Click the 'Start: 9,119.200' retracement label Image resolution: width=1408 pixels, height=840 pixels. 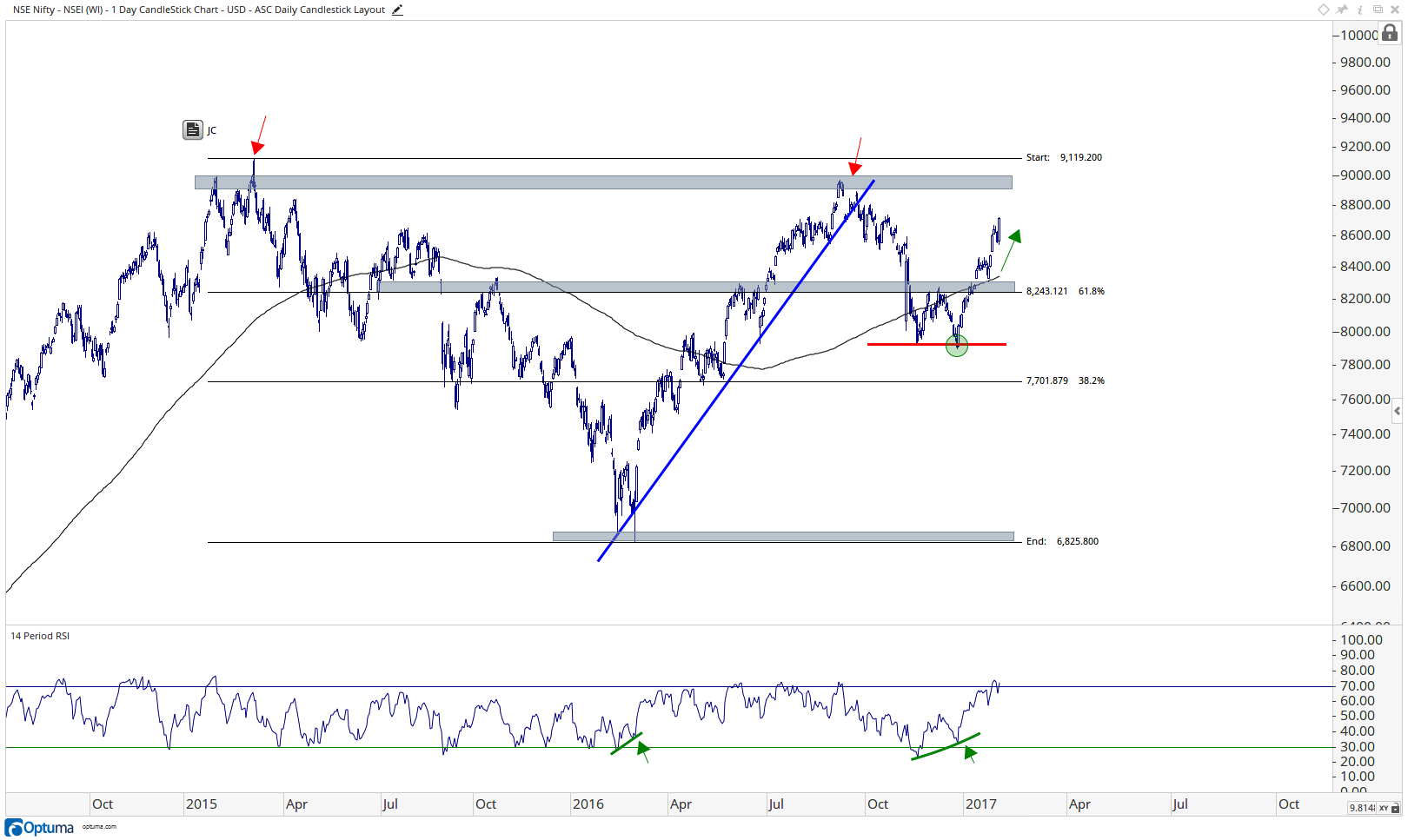coord(1064,157)
